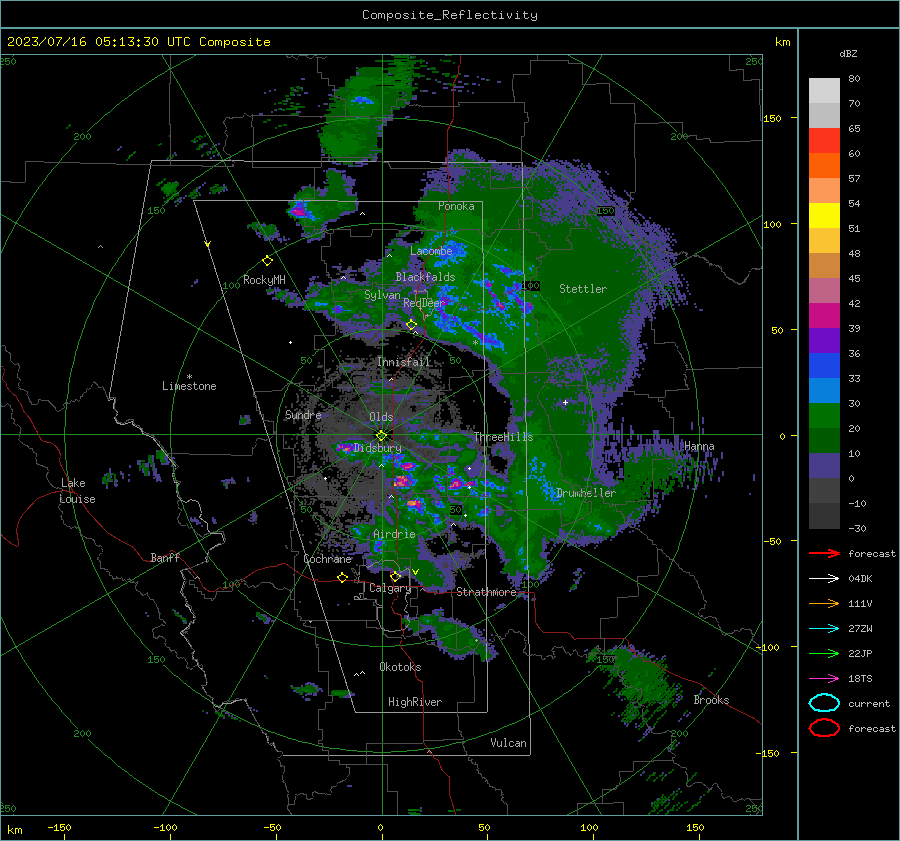Click the Cochrane city label
Image resolution: width=900 pixels, height=841 pixels.
coord(327,559)
